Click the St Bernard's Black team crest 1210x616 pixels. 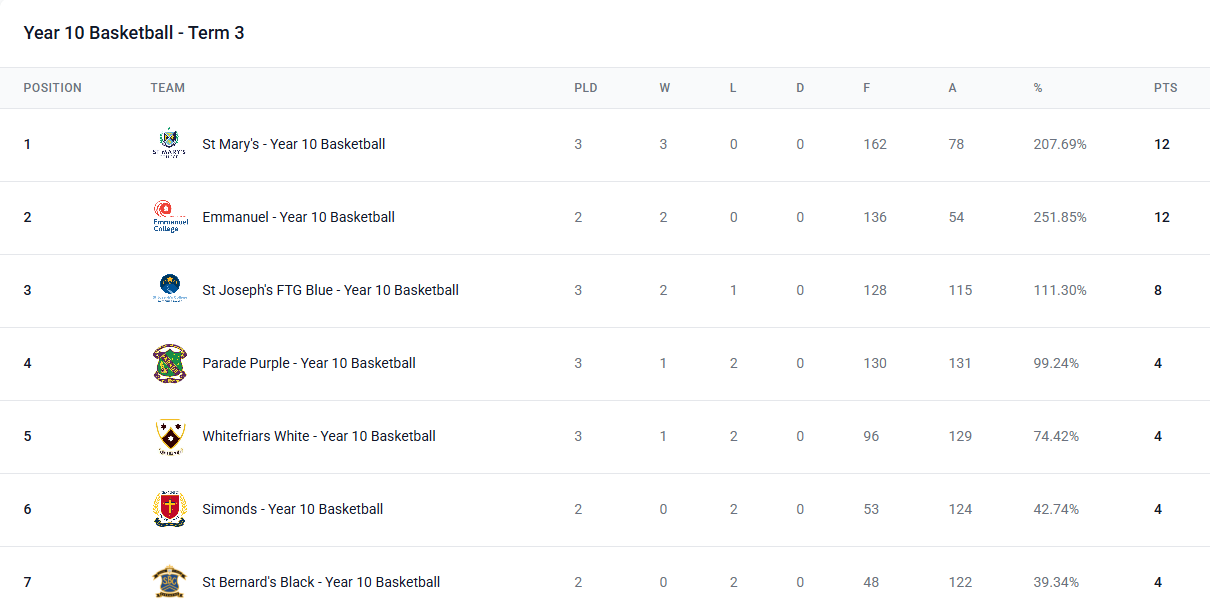[169, 582]
